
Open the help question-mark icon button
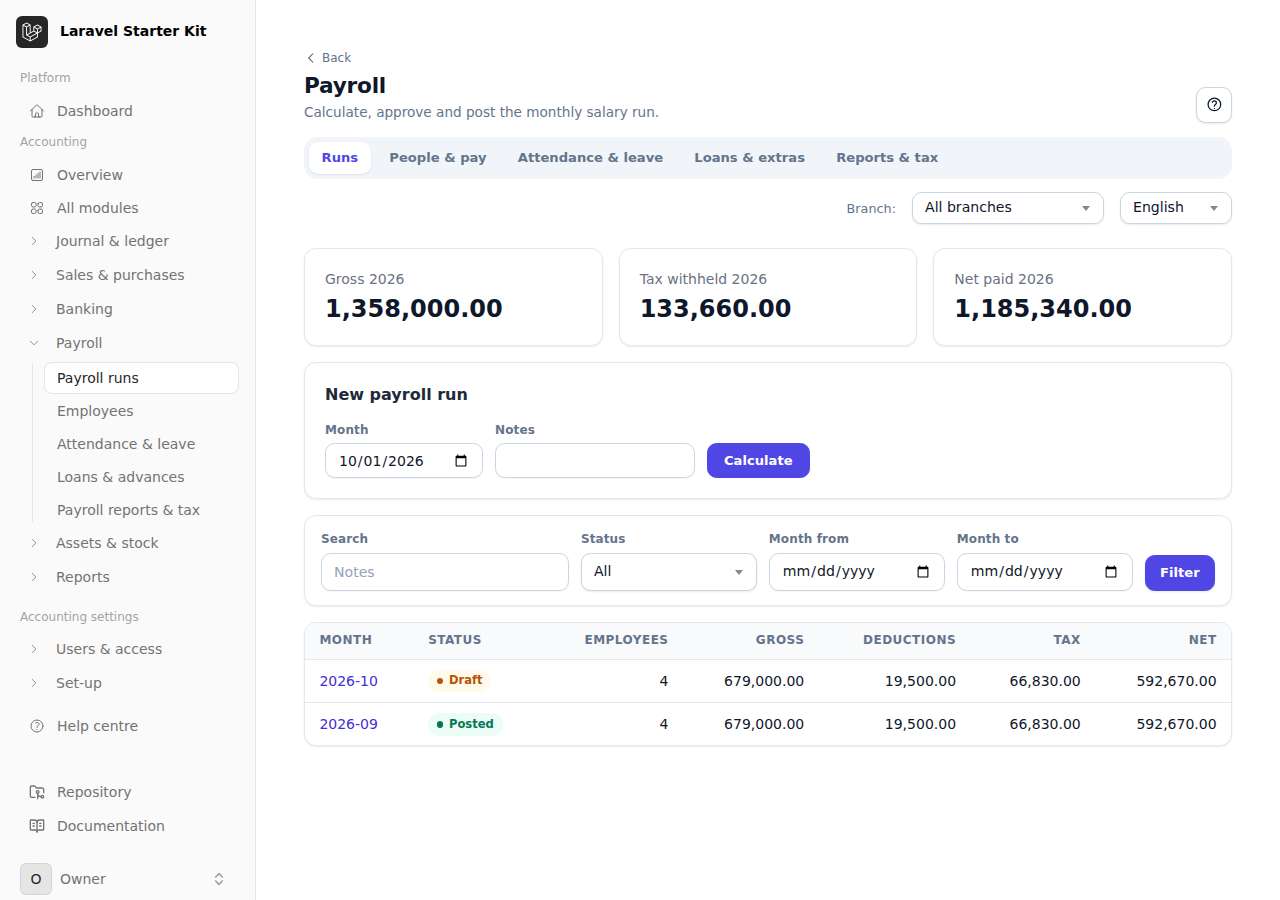click(1214, 105)
